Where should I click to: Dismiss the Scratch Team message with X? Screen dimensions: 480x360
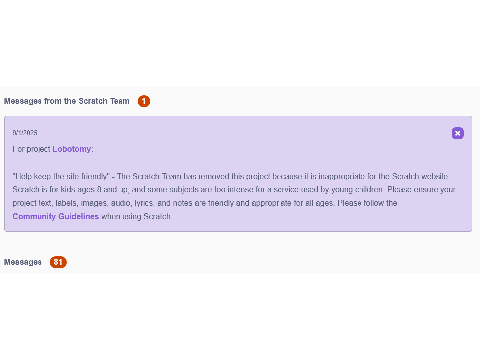[x=458, y=133]
